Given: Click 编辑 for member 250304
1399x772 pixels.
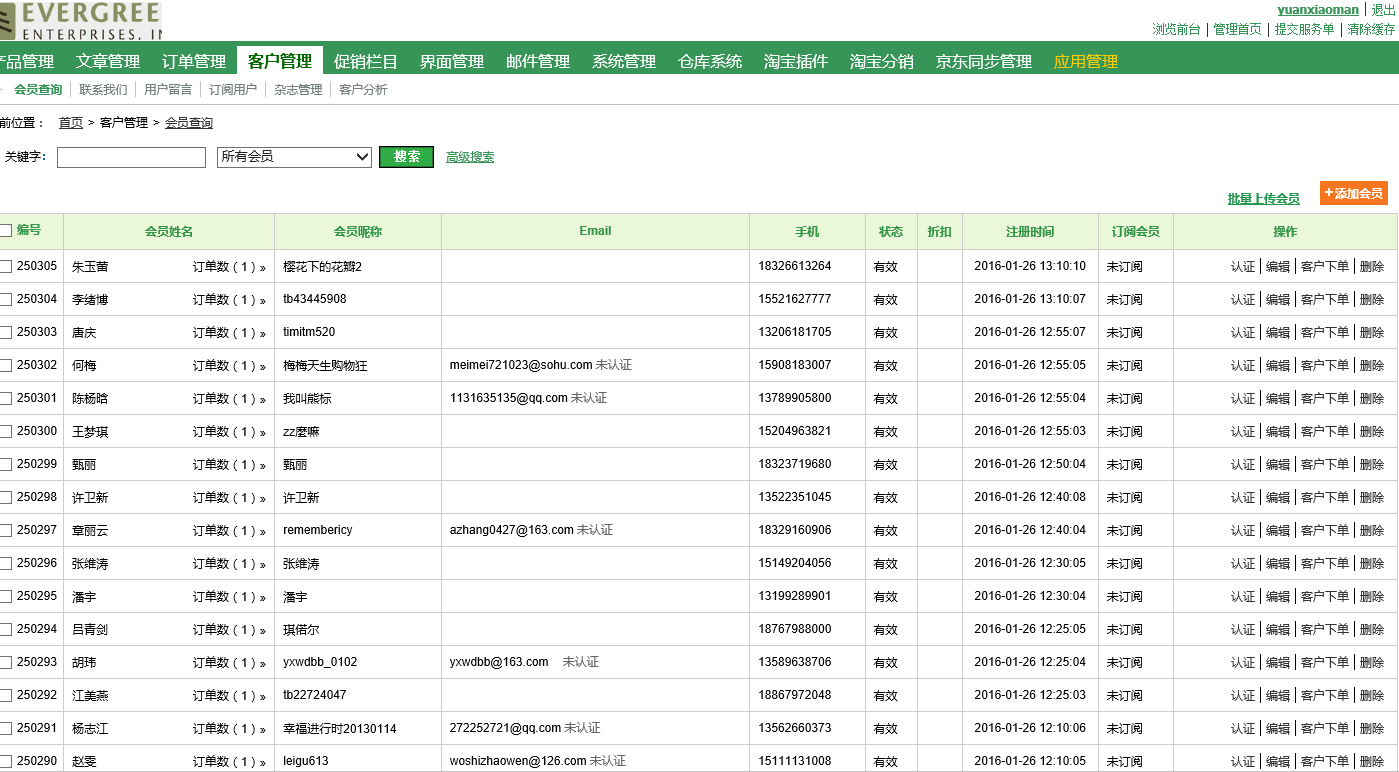Looking at the screenshot, I should [x=1278, y=300].
